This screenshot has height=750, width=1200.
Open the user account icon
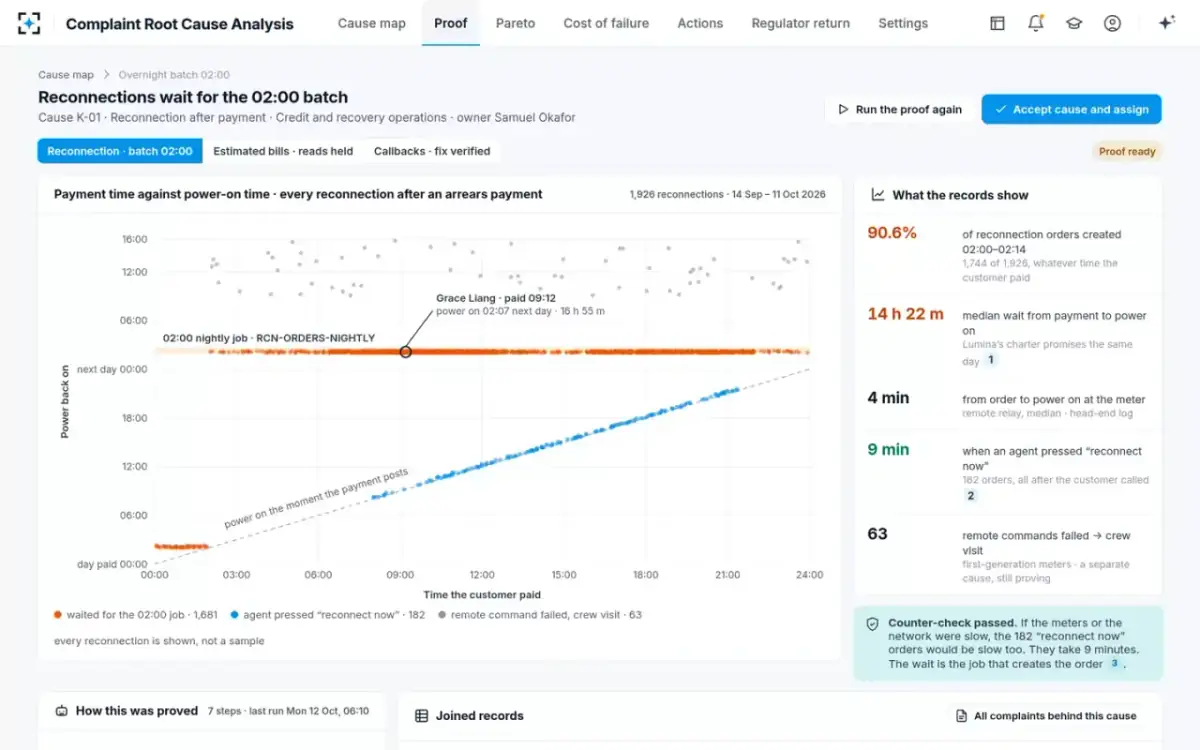point(1112,23)
